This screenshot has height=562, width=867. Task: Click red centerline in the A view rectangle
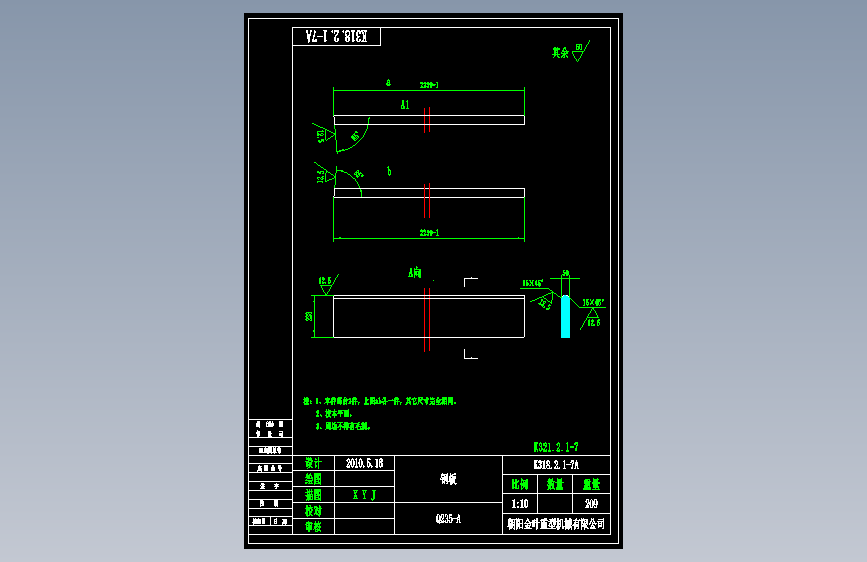[x=427, y=319]
